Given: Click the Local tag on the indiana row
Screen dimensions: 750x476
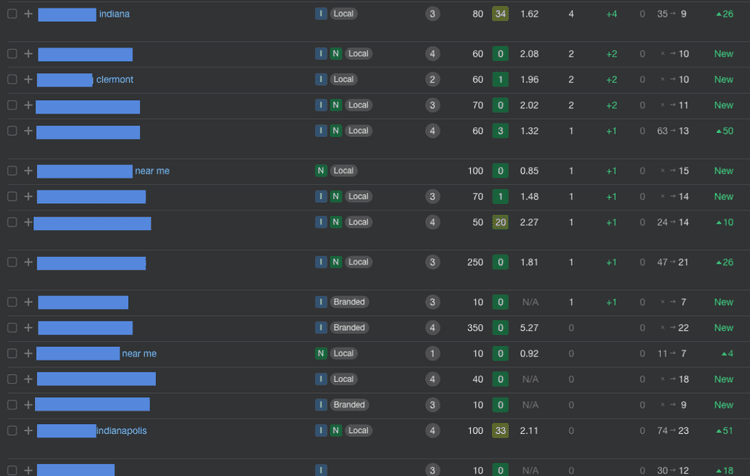Looking at the screenshot, I should click(x=344, y=14).
